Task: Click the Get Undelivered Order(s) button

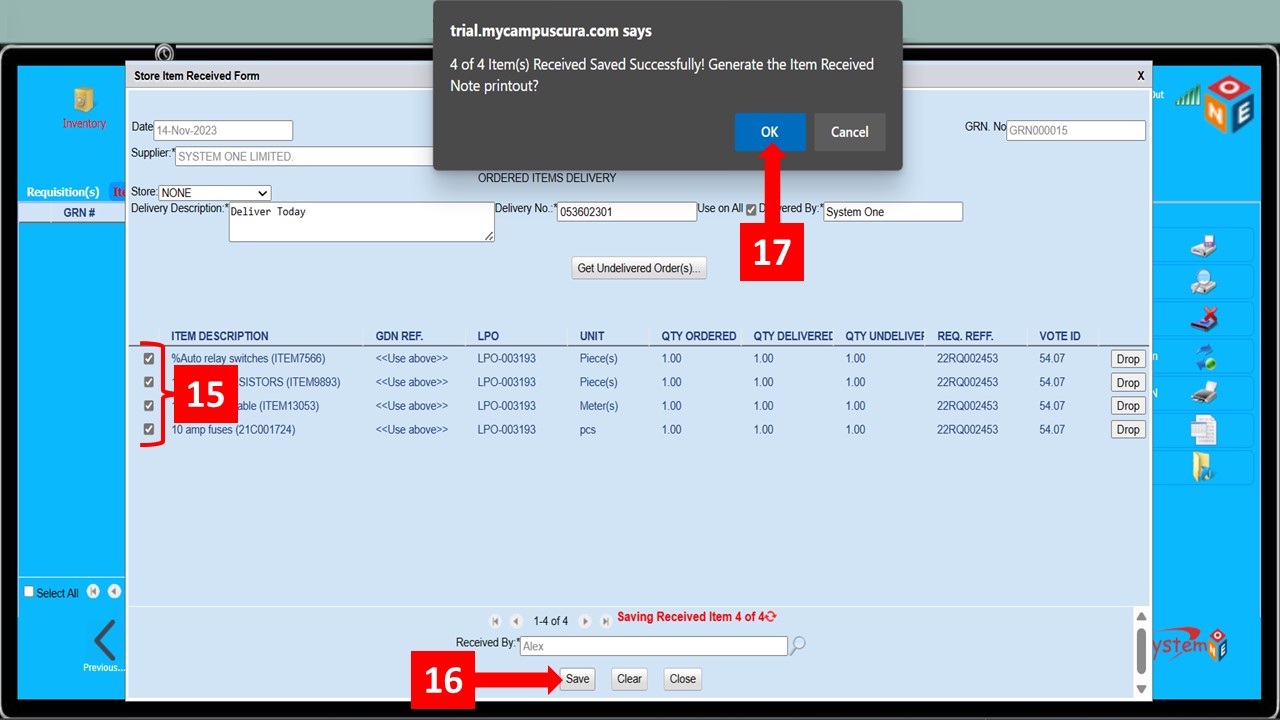Action: 639,268
